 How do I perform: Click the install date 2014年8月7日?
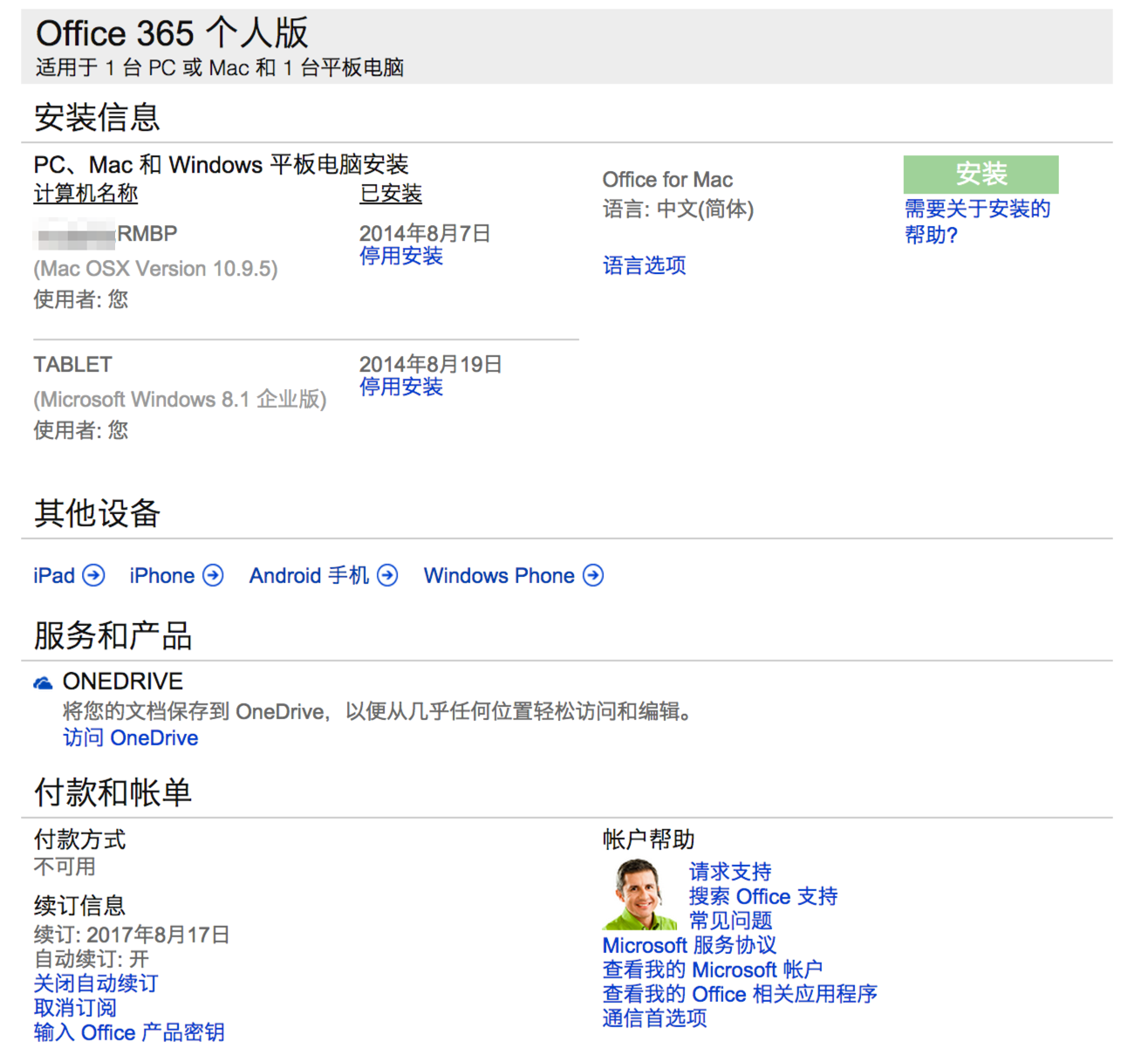click(x=425, y=234)
